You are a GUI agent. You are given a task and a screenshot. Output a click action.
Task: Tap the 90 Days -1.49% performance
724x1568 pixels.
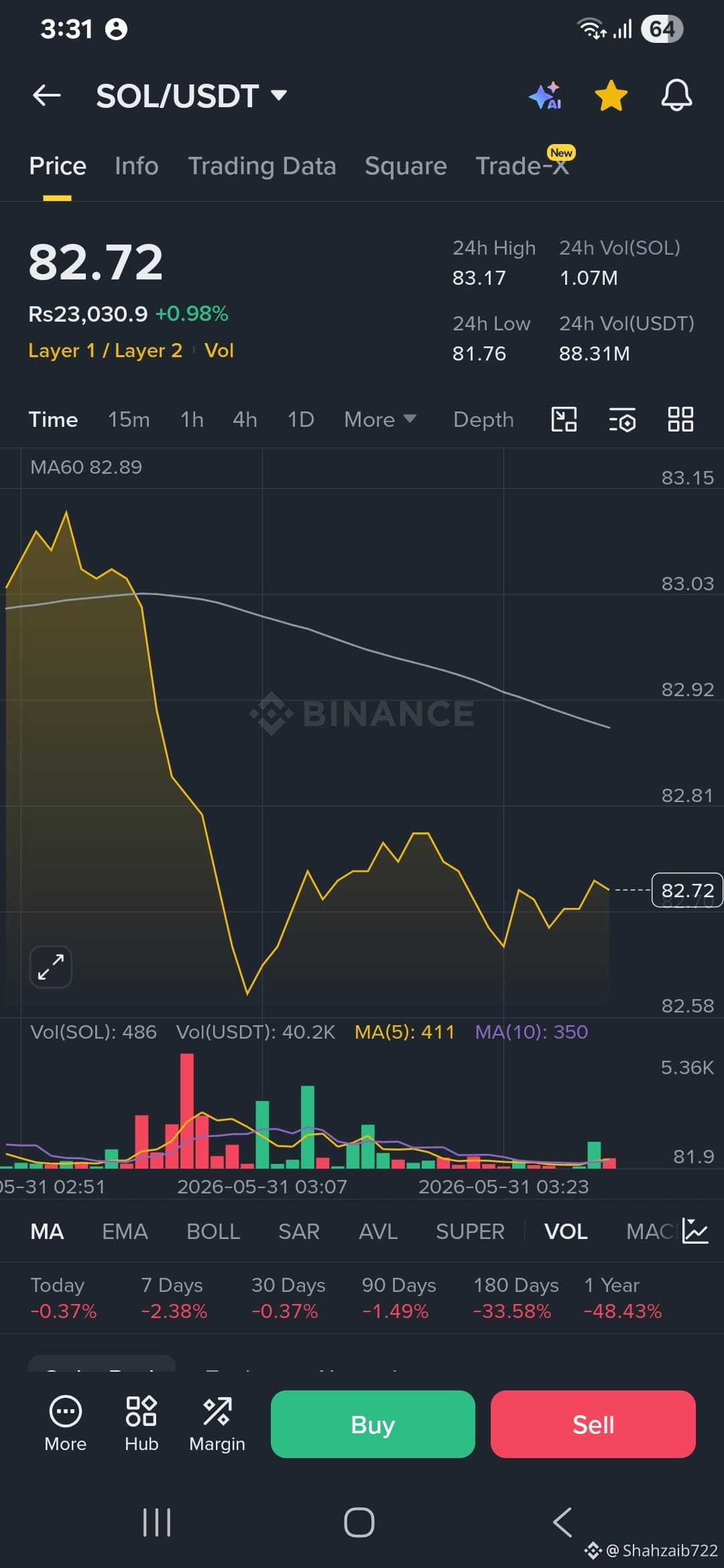pos(399,1298)
